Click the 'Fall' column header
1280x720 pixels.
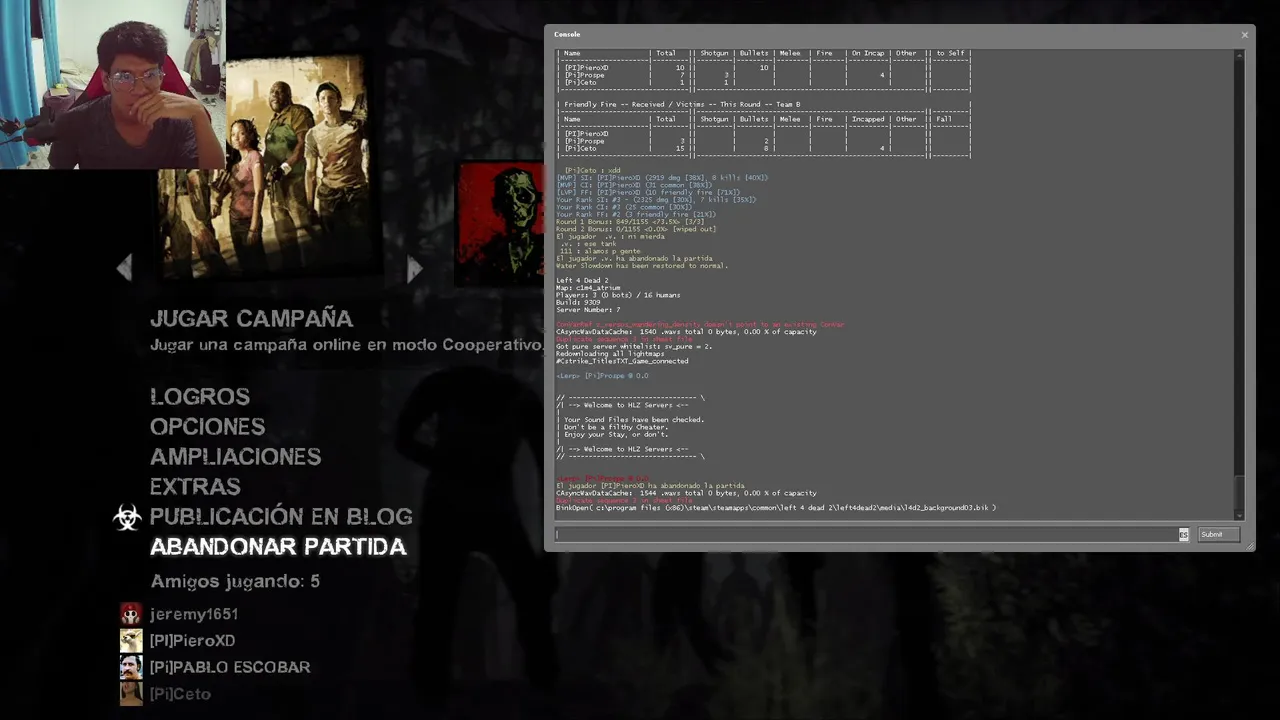tap(943, 119)
